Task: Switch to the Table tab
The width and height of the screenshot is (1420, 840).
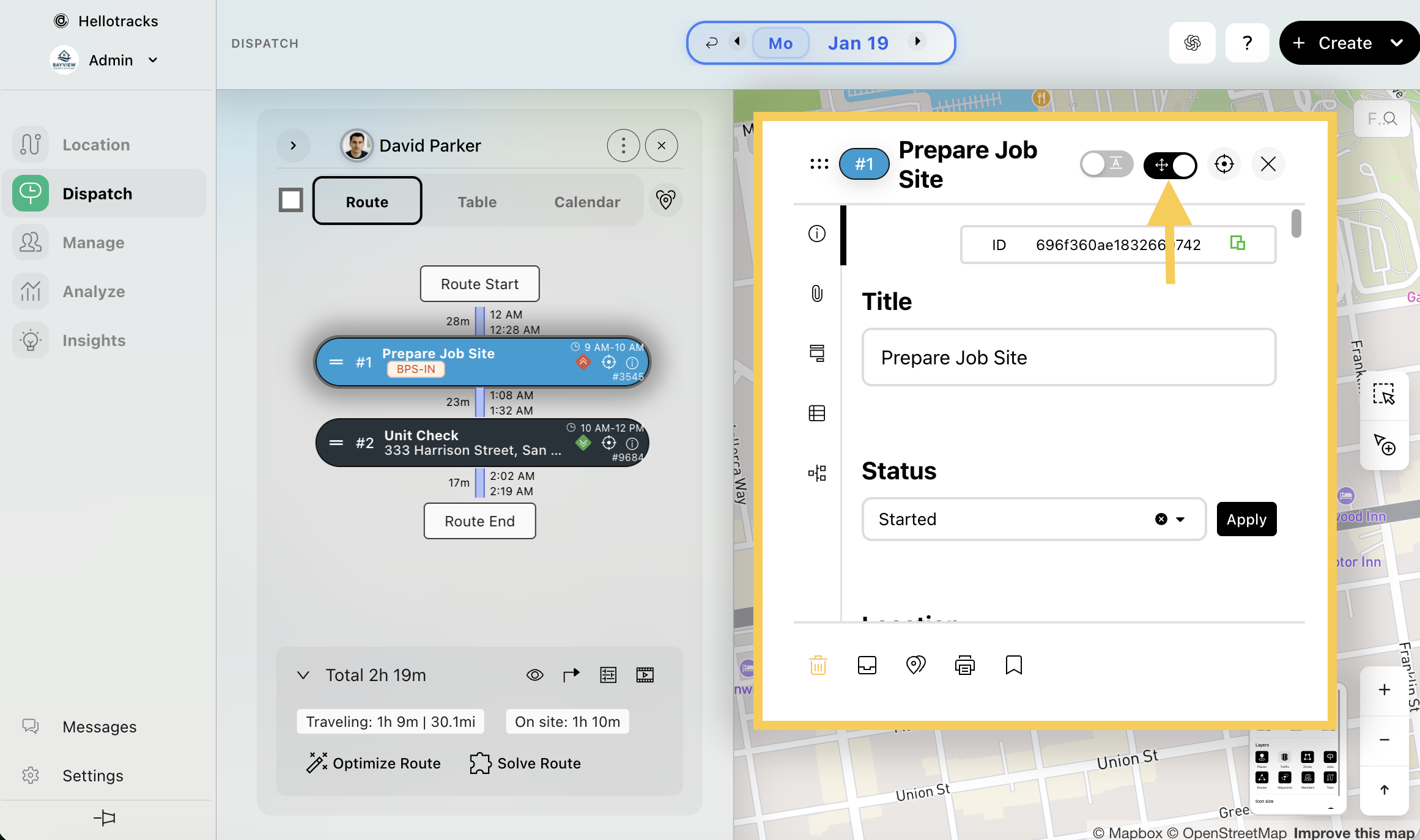Action: (477, 202)
